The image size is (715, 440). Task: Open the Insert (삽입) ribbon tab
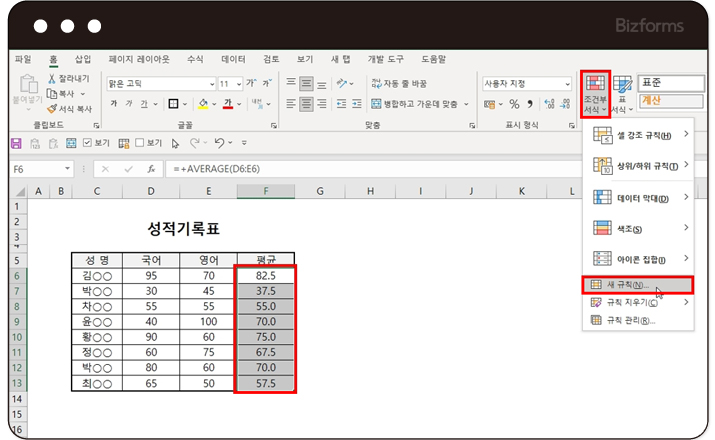tap(82, 59)
